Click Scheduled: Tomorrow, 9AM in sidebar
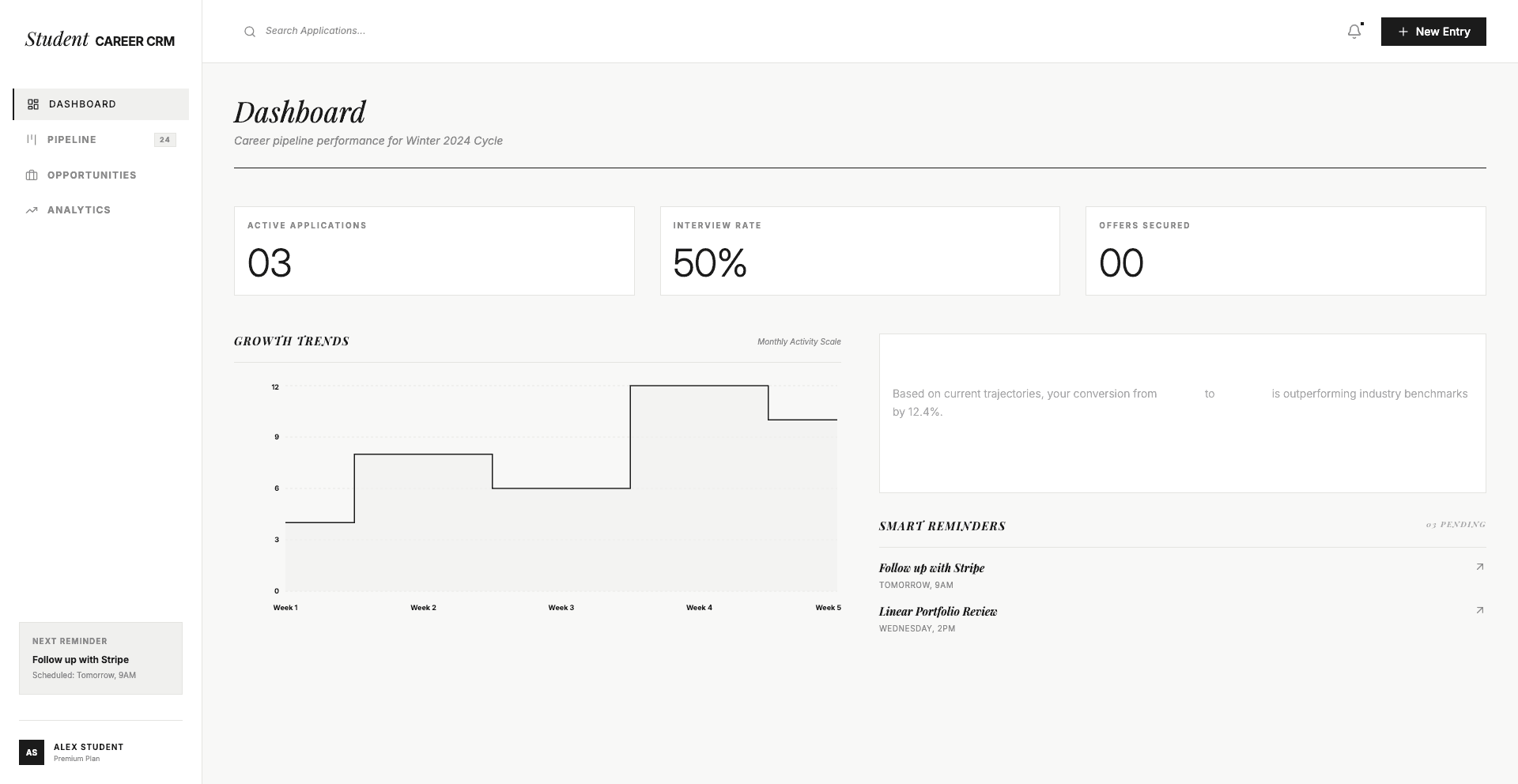Screen dimensions: 1518x784 84,676
